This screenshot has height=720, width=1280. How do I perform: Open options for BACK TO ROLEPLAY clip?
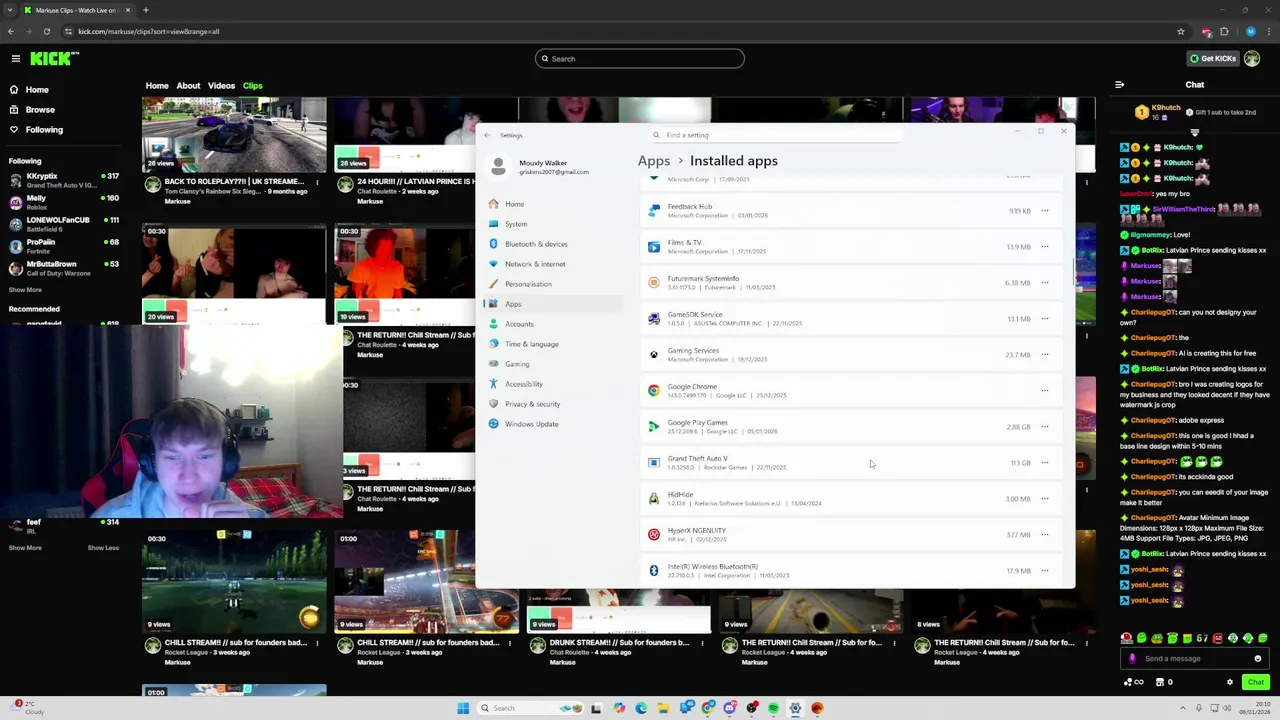click(x=317, y=182)
